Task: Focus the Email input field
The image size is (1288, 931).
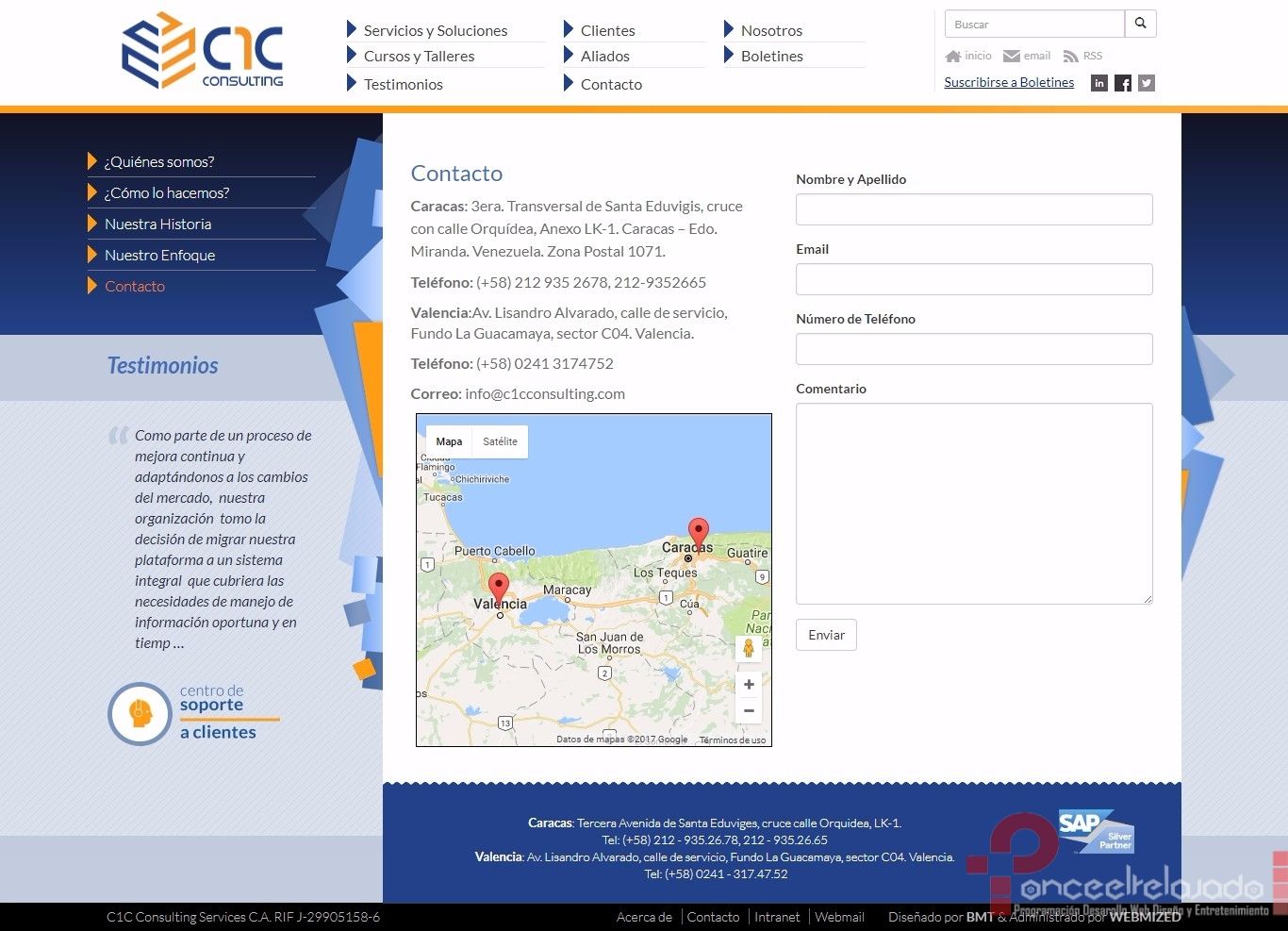Action: (x=974, y=279)
